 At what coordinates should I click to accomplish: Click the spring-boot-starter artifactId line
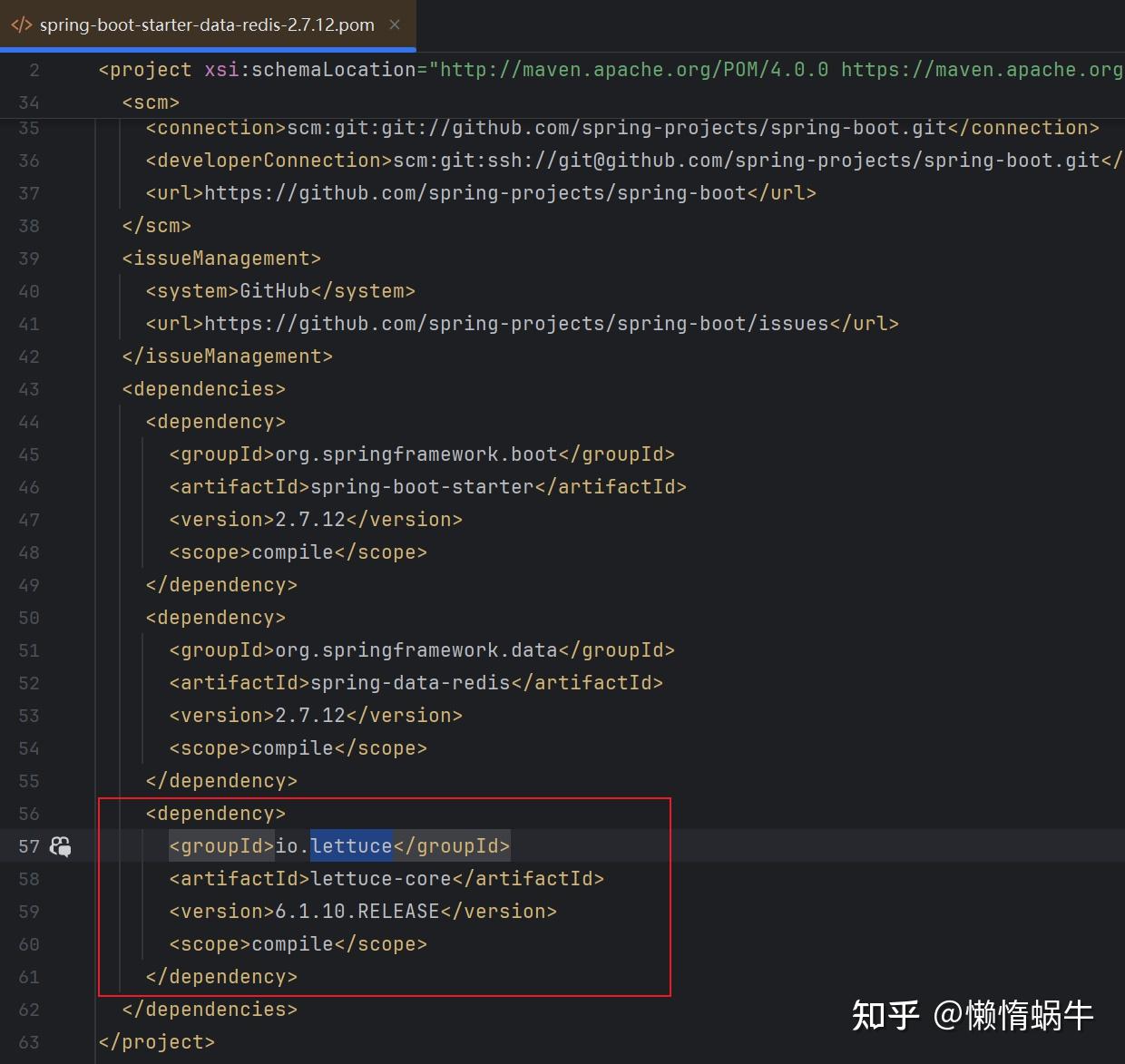(427, 487)
